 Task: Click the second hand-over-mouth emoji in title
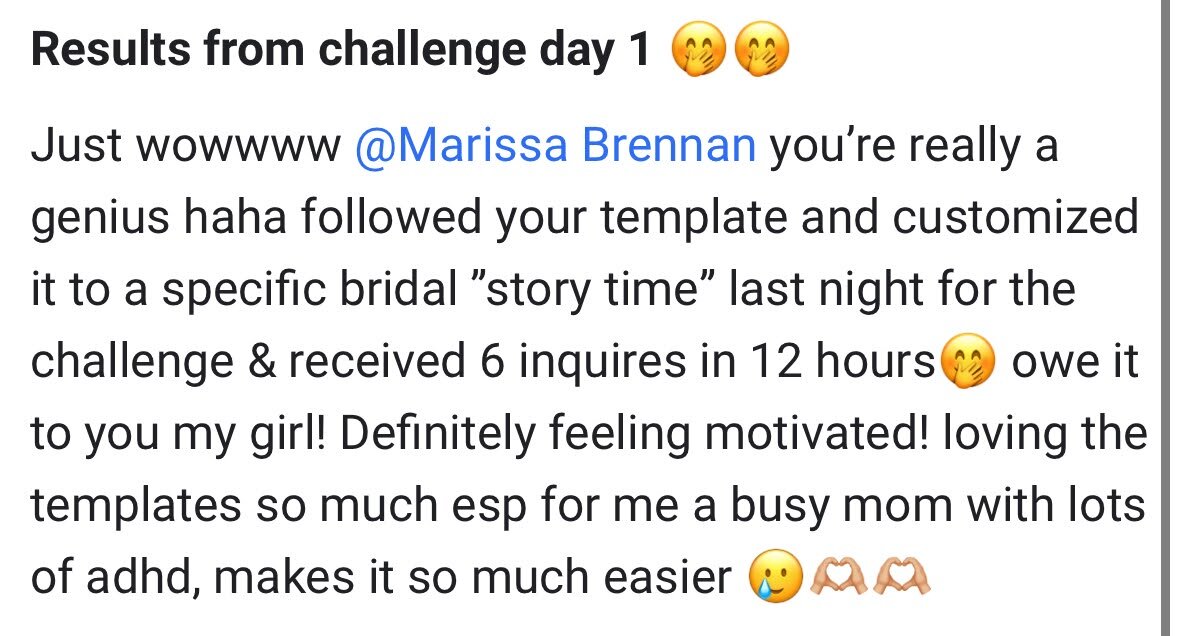click(762, 50)
